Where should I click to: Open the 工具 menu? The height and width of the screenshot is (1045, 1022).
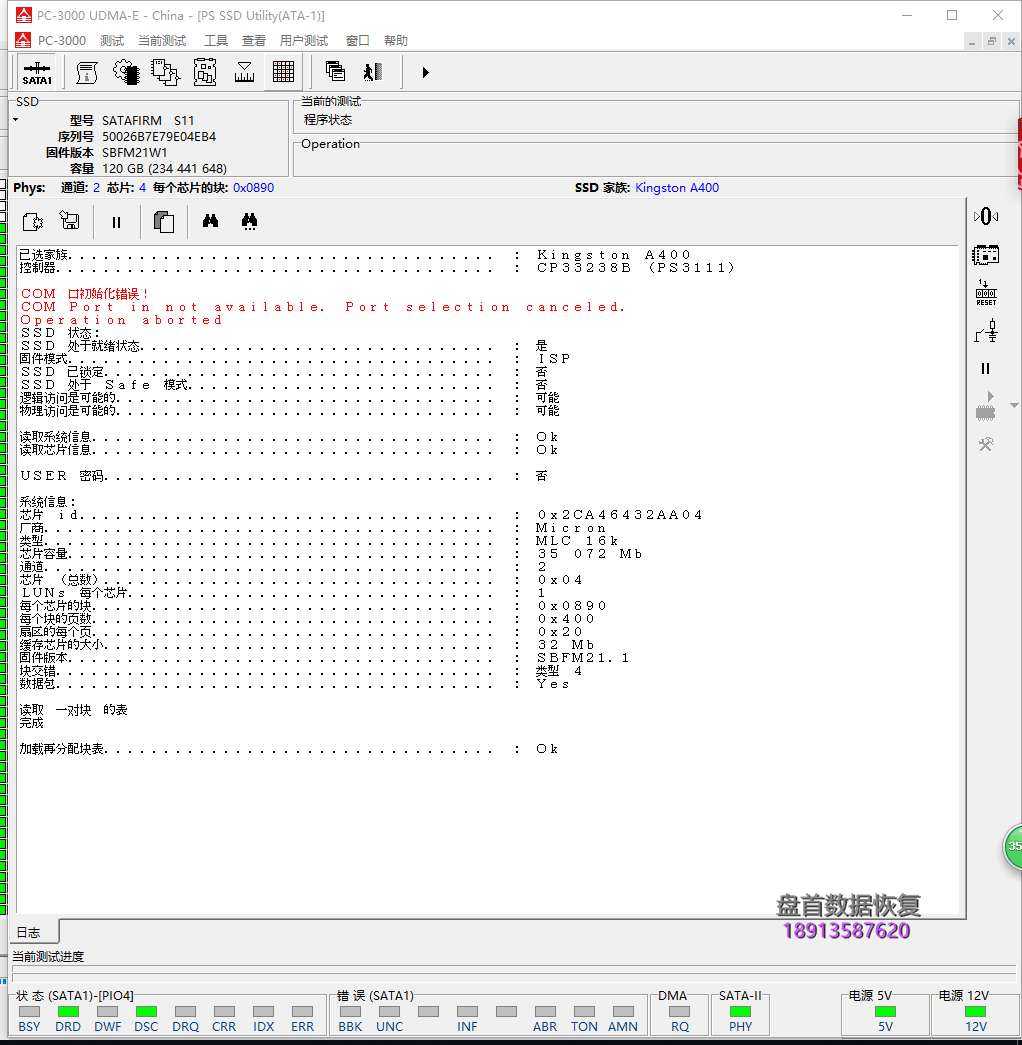tap(215, 41)
